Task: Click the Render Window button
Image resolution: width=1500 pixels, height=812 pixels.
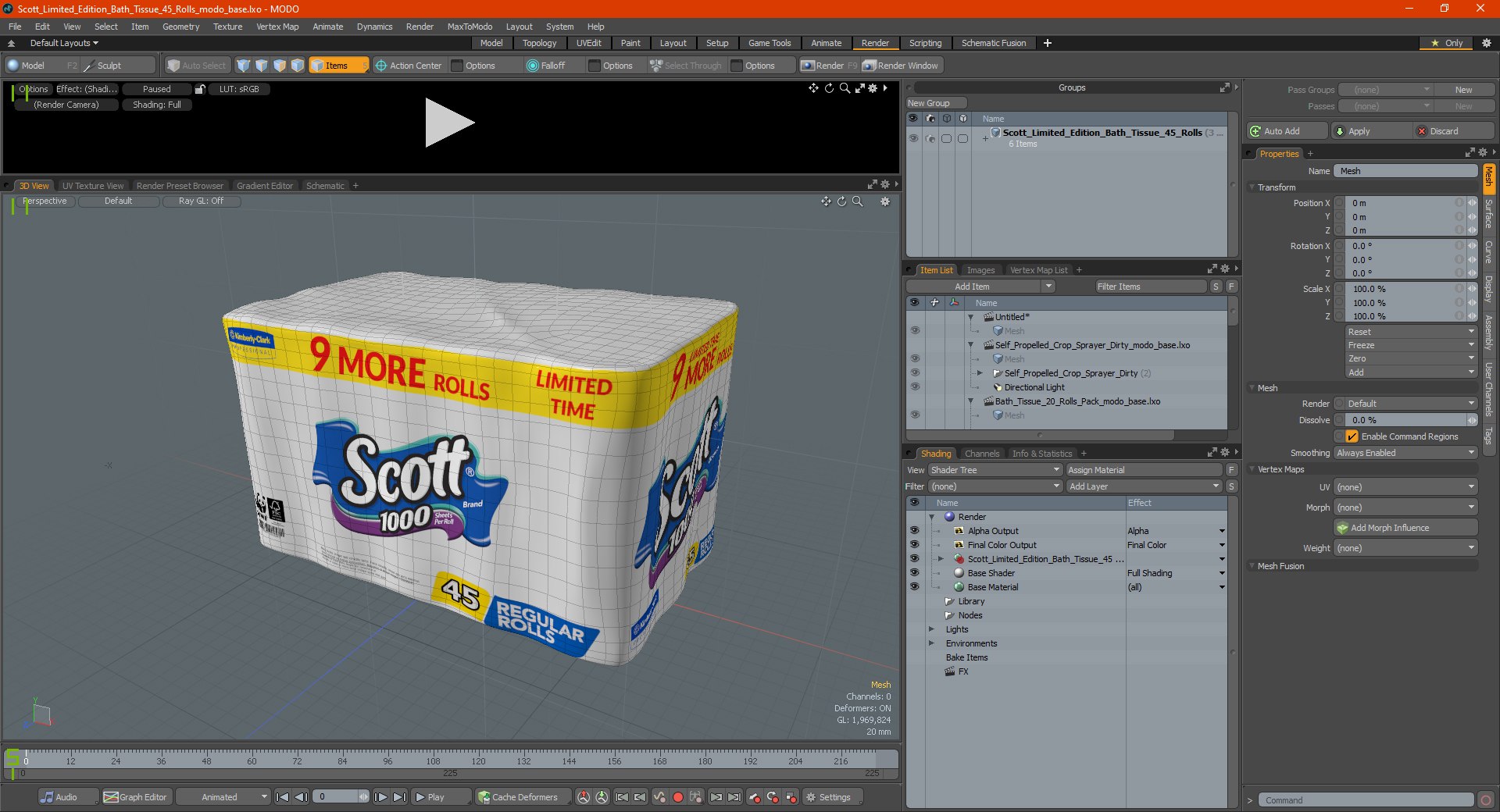Action: point(902,66)
